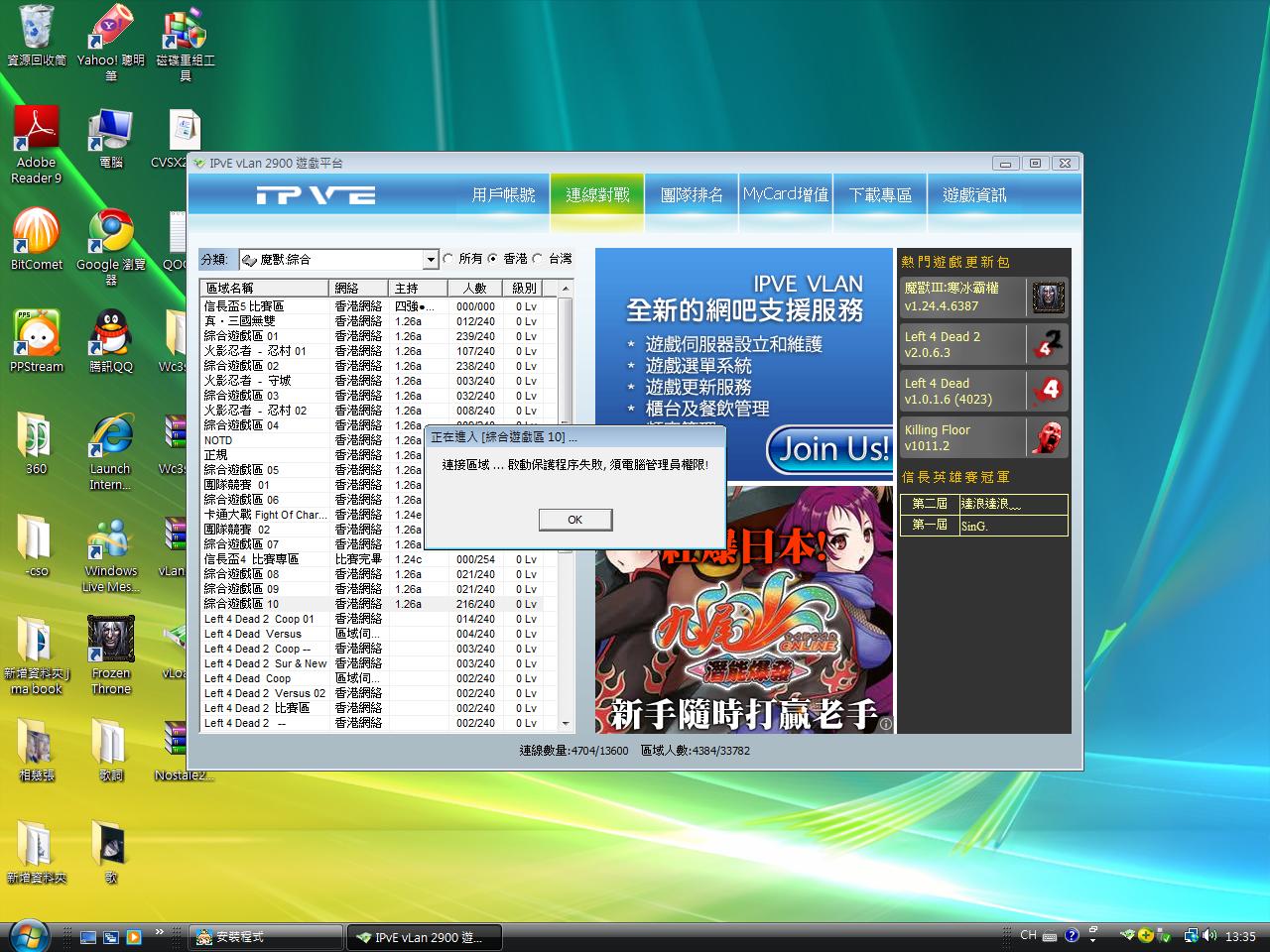Select the 台灣 region radio button
Image resolution: width=1270 pixels, height=952 pixels.
coord(538,259)
